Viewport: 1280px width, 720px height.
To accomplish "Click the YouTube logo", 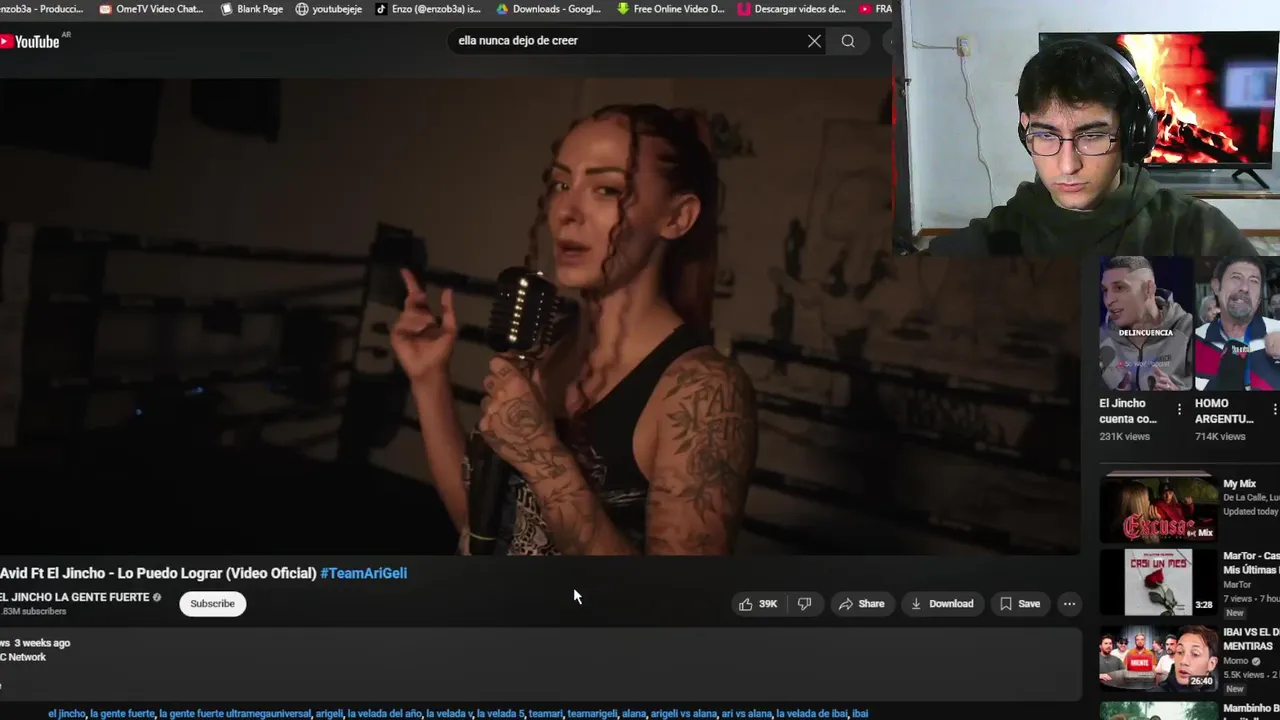I will click(30, 41).
